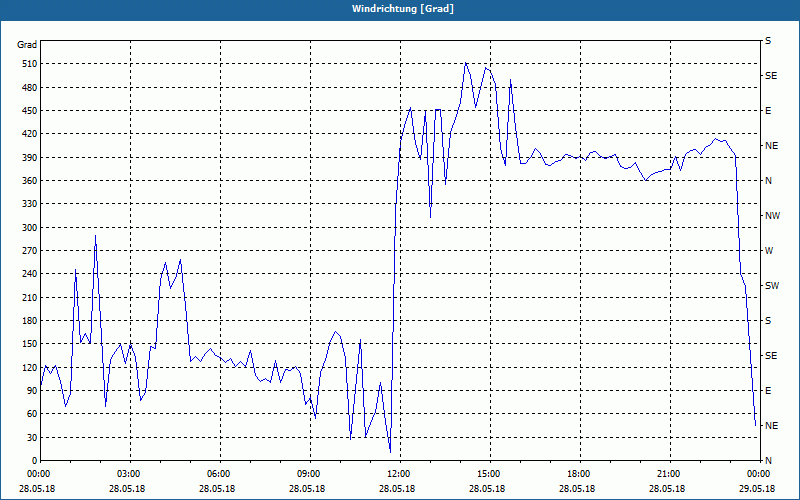The image size is (800, 500).
Task: Select the 120 degree axis label
Action: click(x=29, y=367)
